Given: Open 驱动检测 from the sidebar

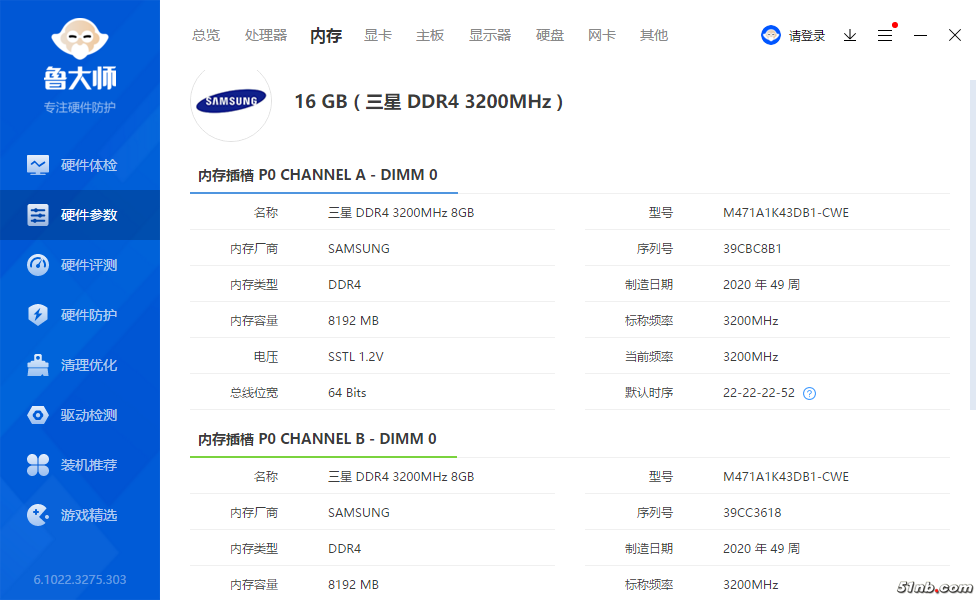Looking at the screenshot, I should 80,415.
